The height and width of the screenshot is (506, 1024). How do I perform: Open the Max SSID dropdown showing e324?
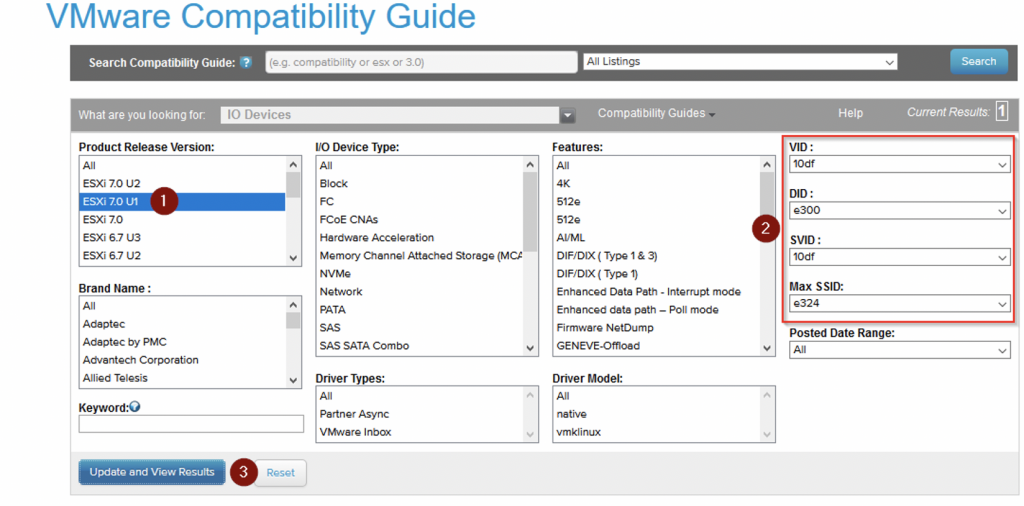(900, 304)
